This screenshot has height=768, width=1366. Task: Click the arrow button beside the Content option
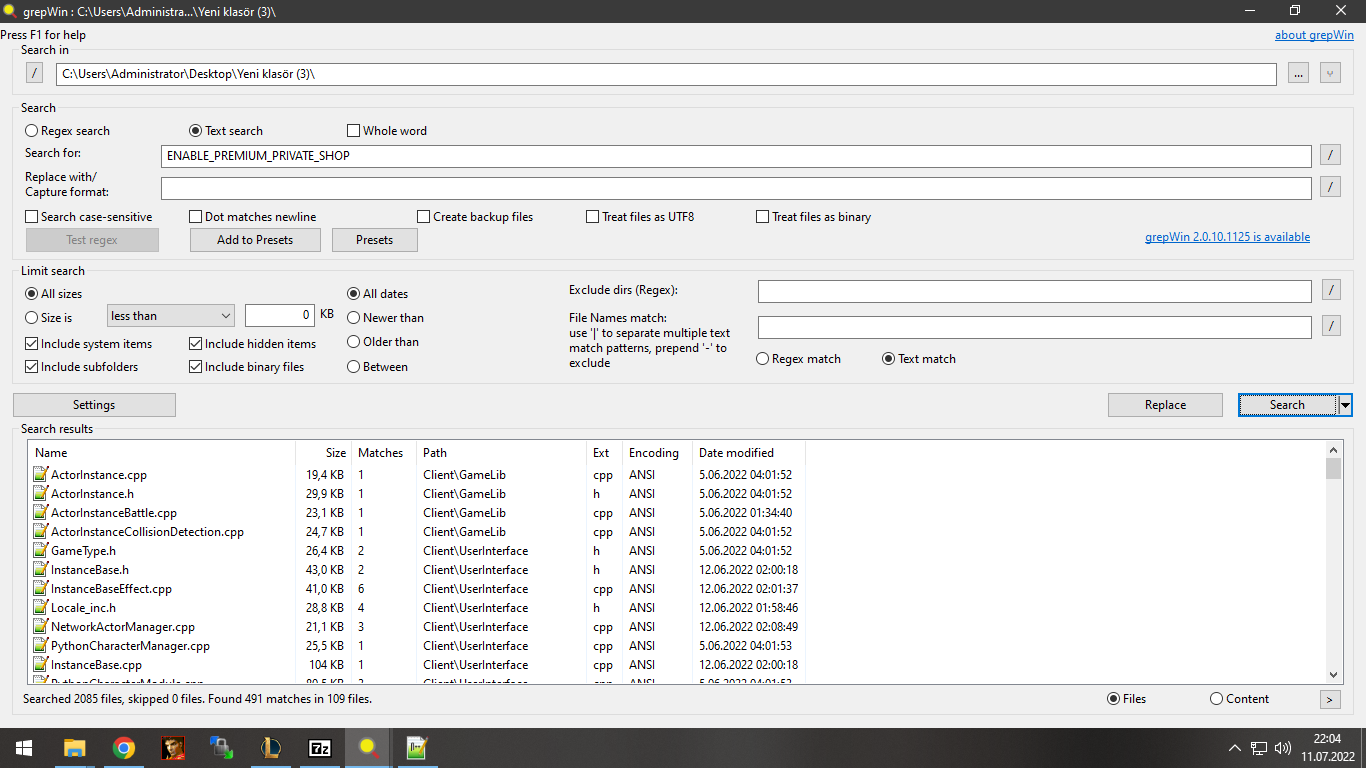(x=1330, y=699)
